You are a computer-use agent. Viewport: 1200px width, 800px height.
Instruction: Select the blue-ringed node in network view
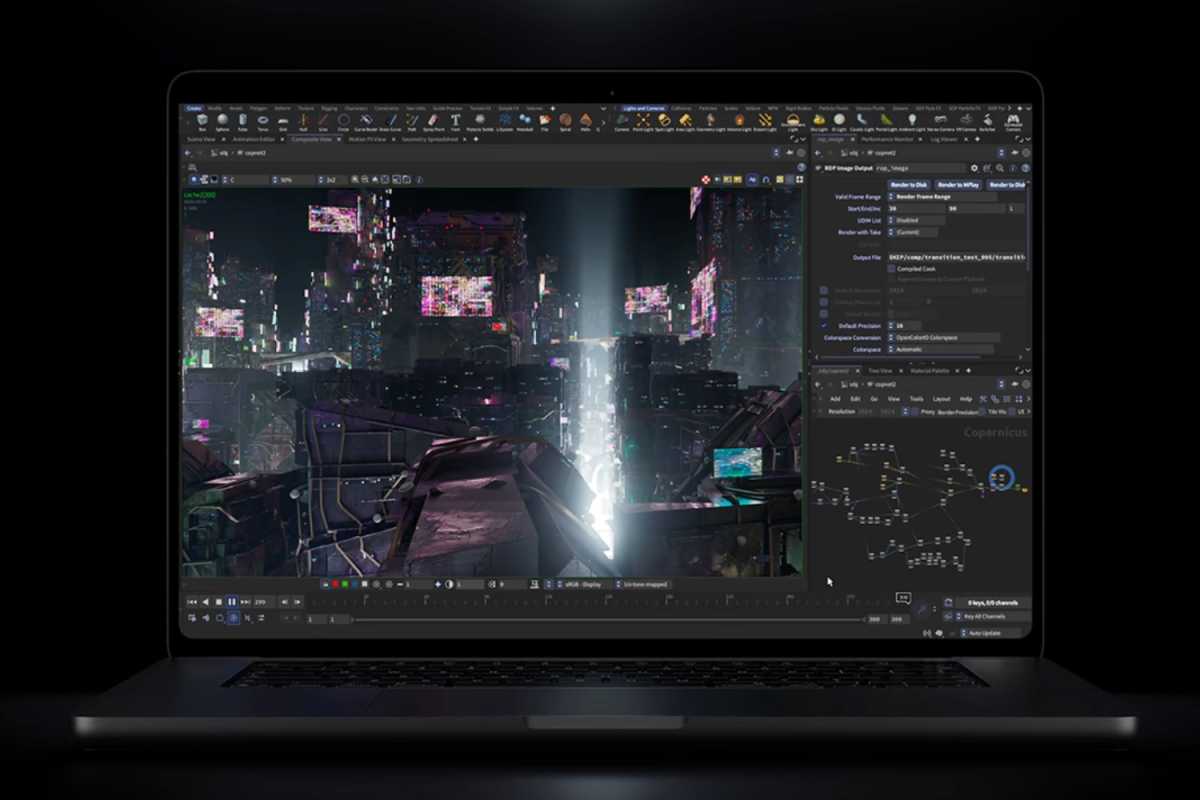pos(1001,478)
